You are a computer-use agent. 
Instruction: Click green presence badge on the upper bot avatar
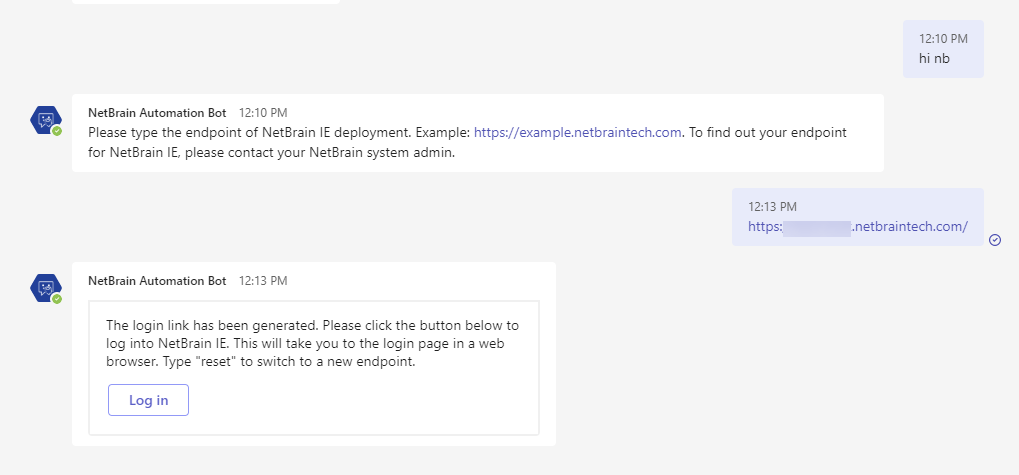tap(57, 131)
